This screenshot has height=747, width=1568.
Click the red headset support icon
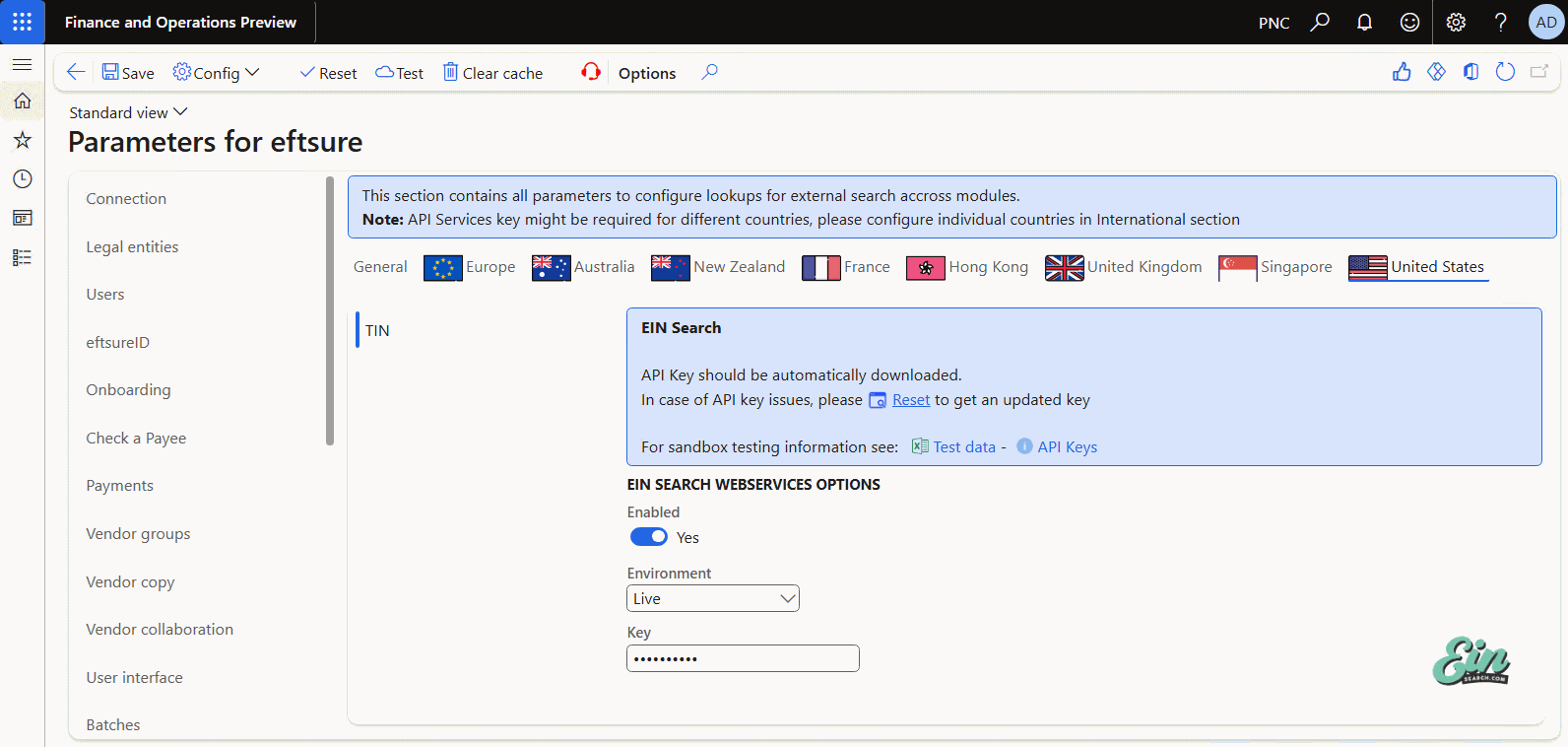tap(591, 72)
